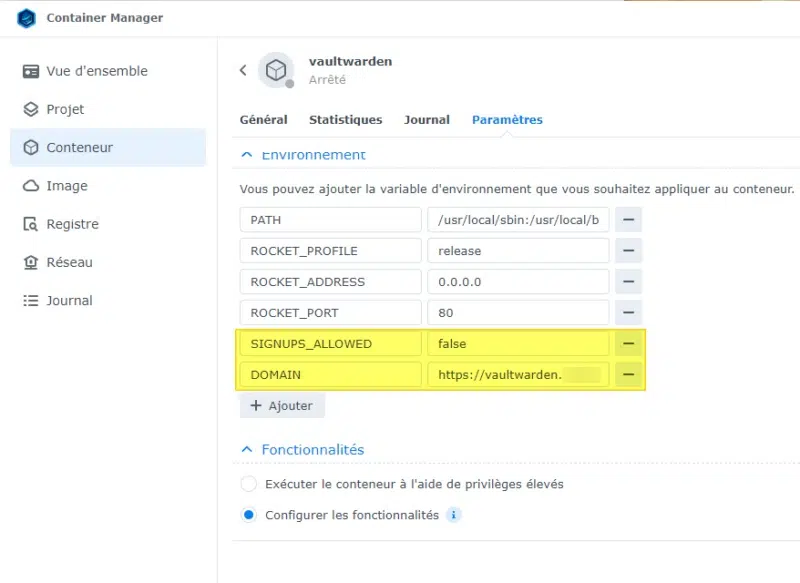Remove the SIGNUPS_ALLOWED variable row
This screenshot has height=583, width=800.
pyautogui.click(x=630, y=343)
